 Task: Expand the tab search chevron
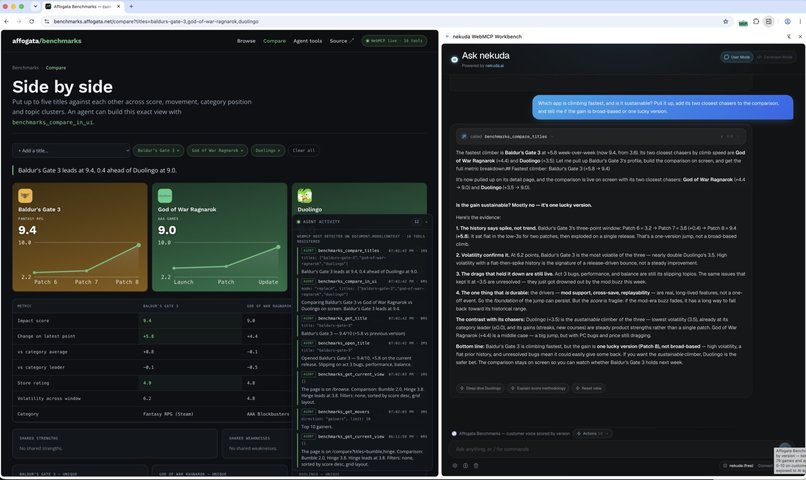(x=35, y=6)
